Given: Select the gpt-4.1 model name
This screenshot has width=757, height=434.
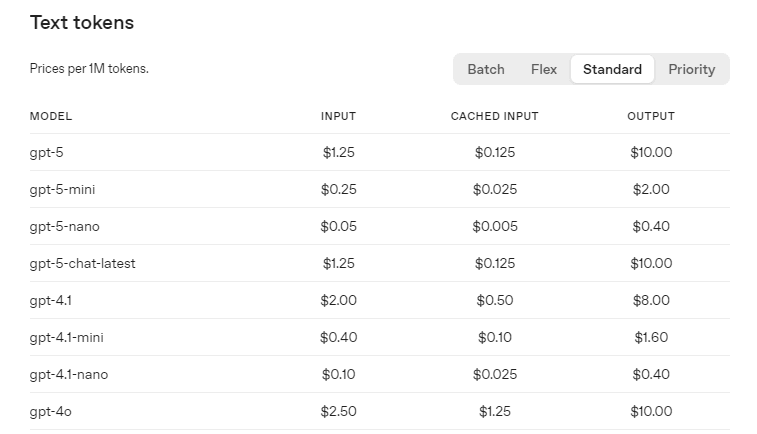Looking at the screenshot, I should tap(51, 300).
